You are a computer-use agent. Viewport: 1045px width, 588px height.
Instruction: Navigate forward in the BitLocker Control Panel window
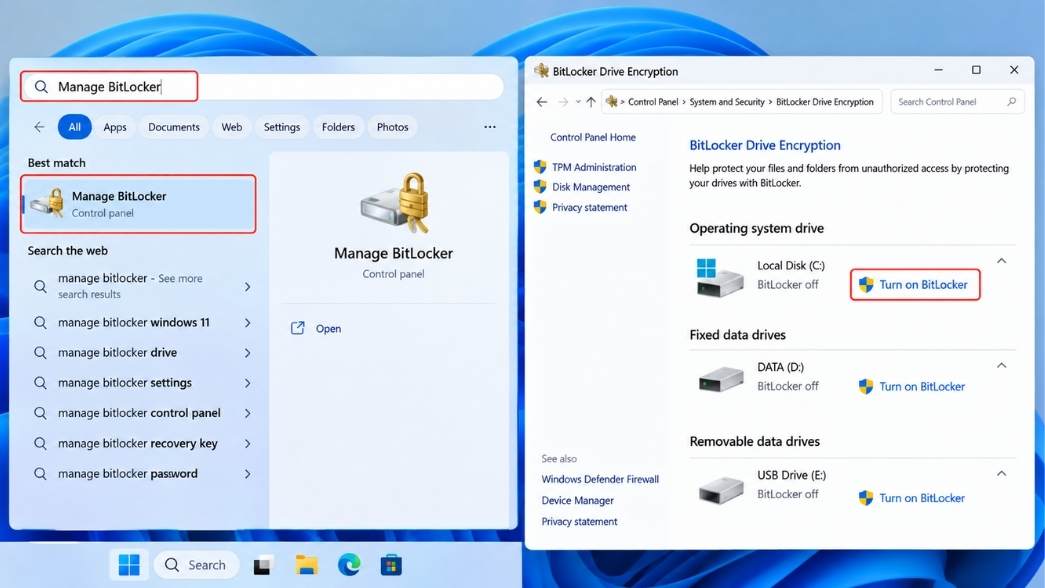tap(563, 102)
